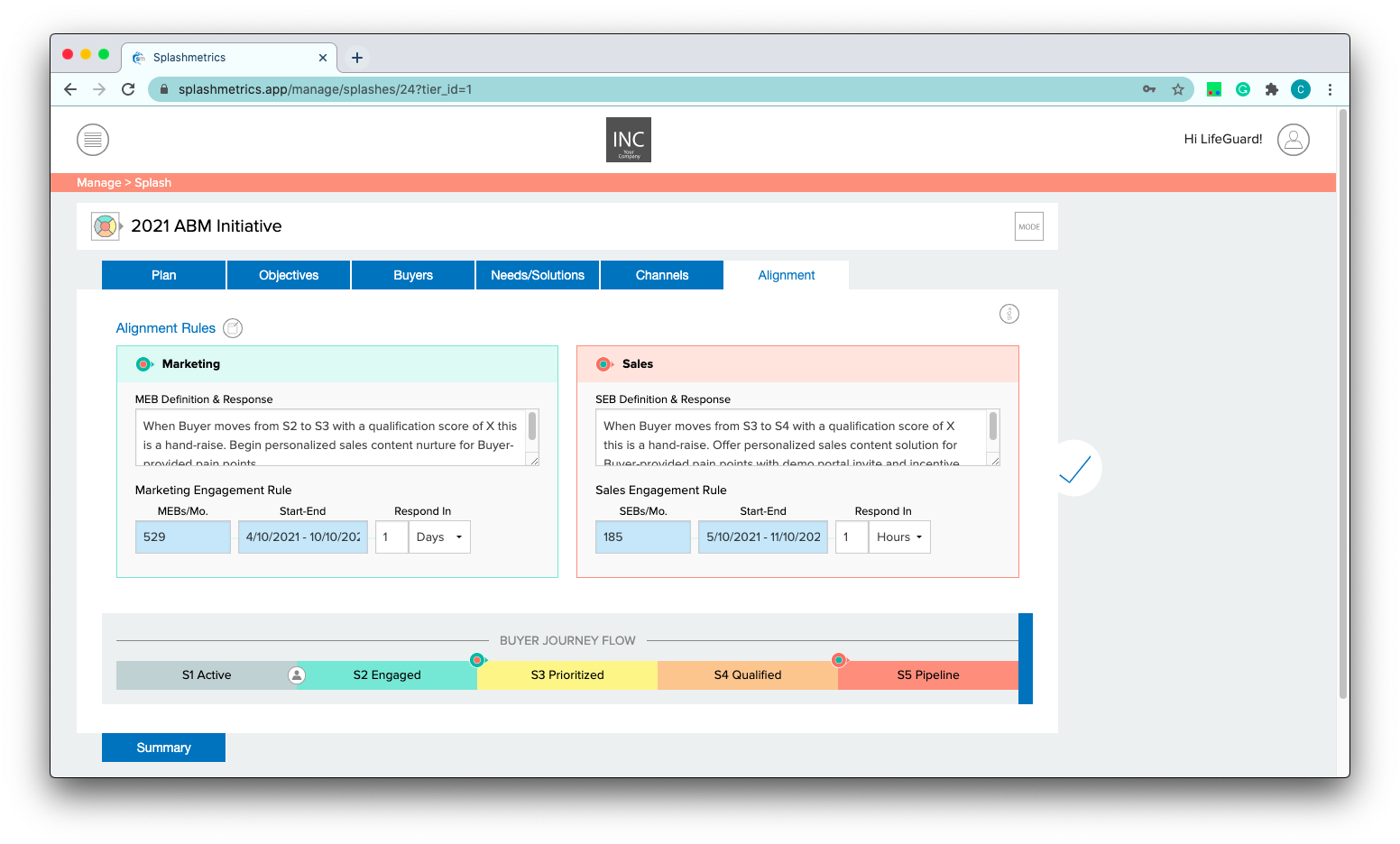Click the S3 Prioritized journey stage
Image resolution: width=1400 pixels, height=844 pixels.
pos(567,675)
